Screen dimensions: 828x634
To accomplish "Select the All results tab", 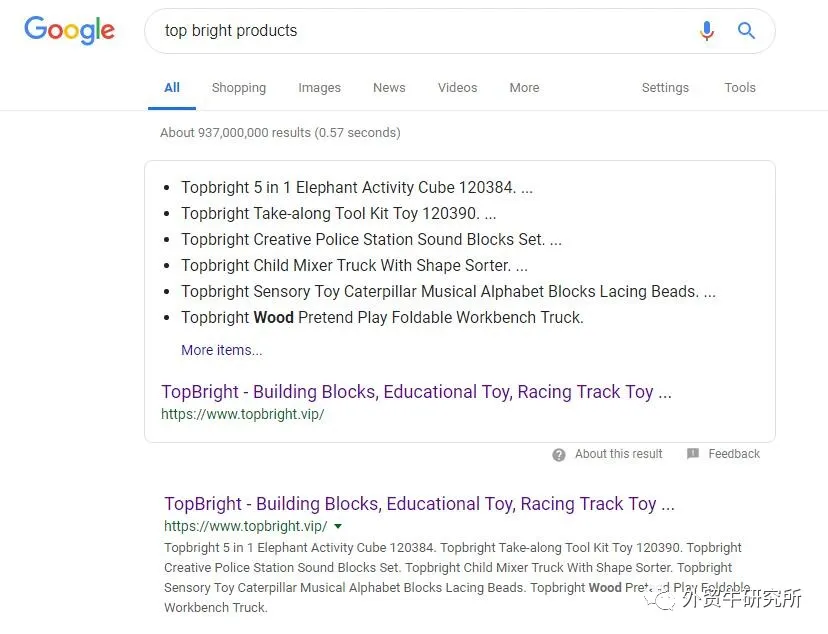I will (172, 88).
